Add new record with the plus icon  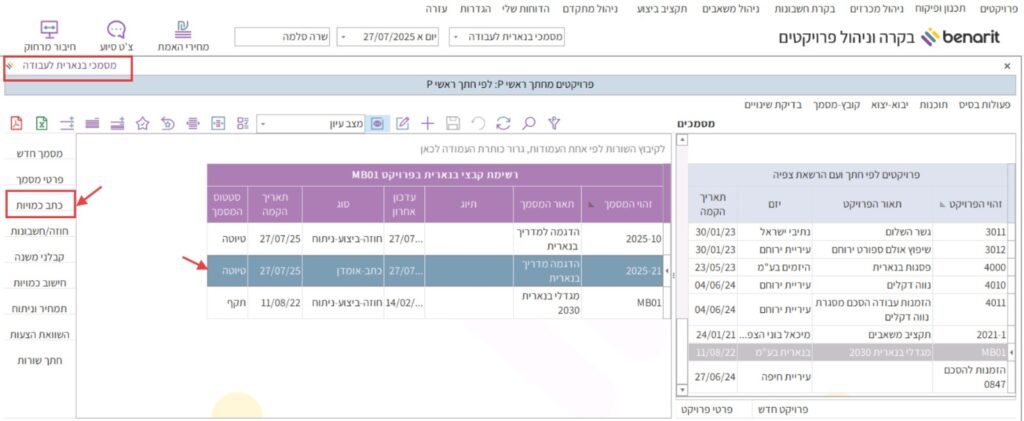[x=427, y=123]
